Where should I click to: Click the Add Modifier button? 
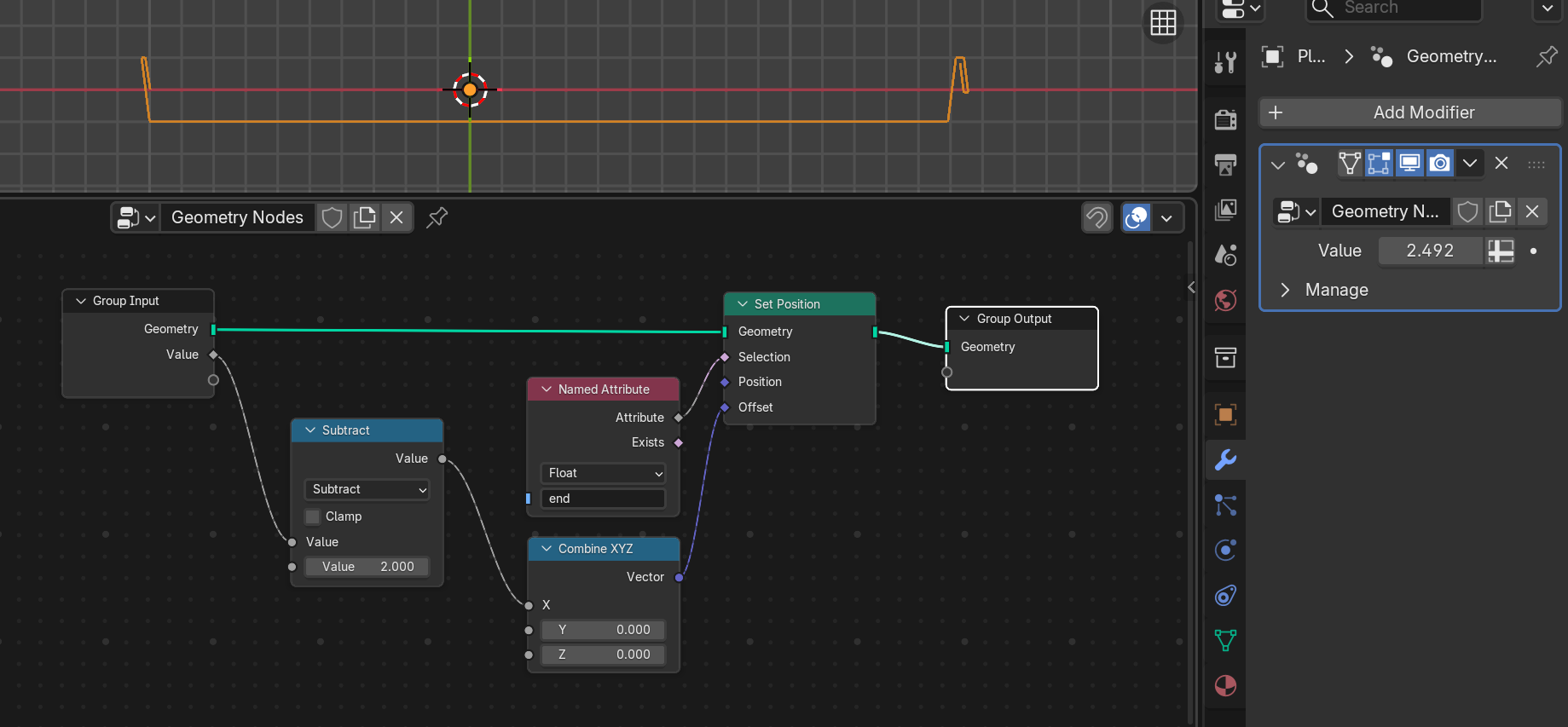1410,113
